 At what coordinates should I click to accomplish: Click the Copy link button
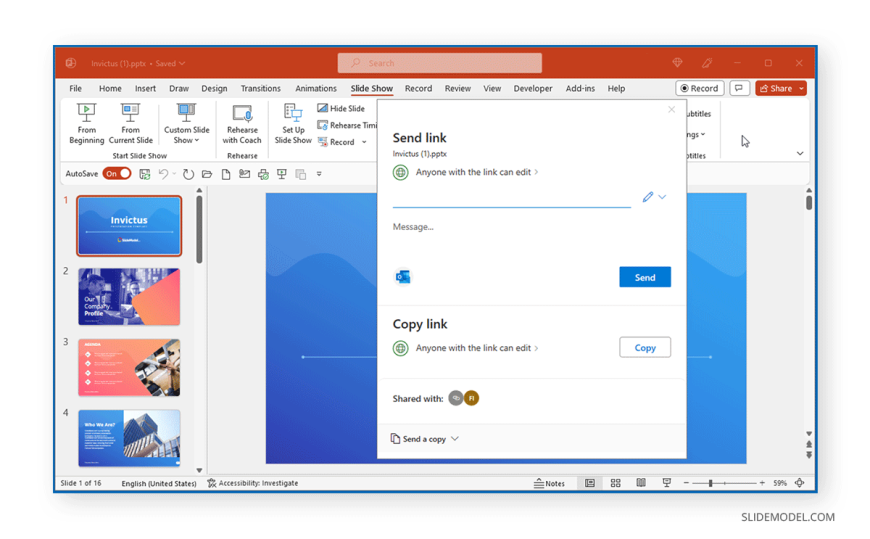(645, 347)
